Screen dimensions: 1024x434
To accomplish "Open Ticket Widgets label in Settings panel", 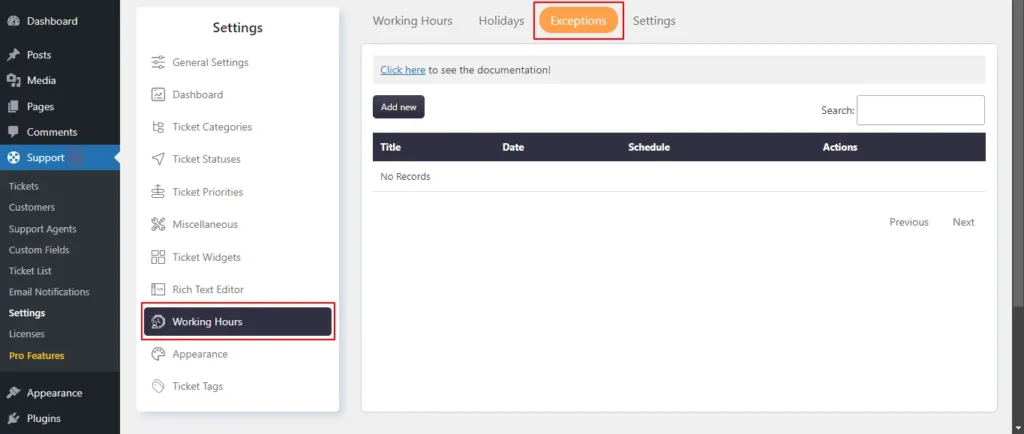I will click(206, 257).
